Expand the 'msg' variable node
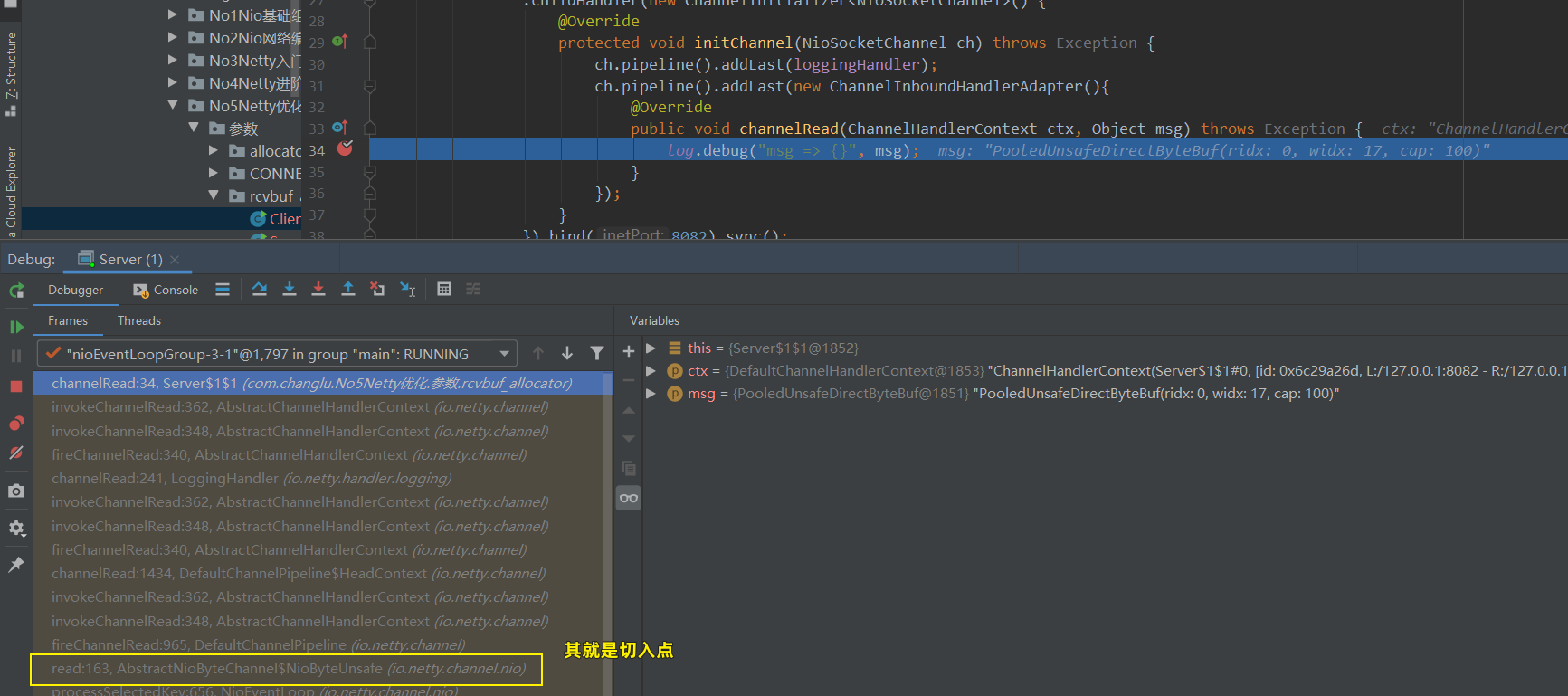This screenshot has height=696, width=1568. pyautogui.click(x=651, y=394)
